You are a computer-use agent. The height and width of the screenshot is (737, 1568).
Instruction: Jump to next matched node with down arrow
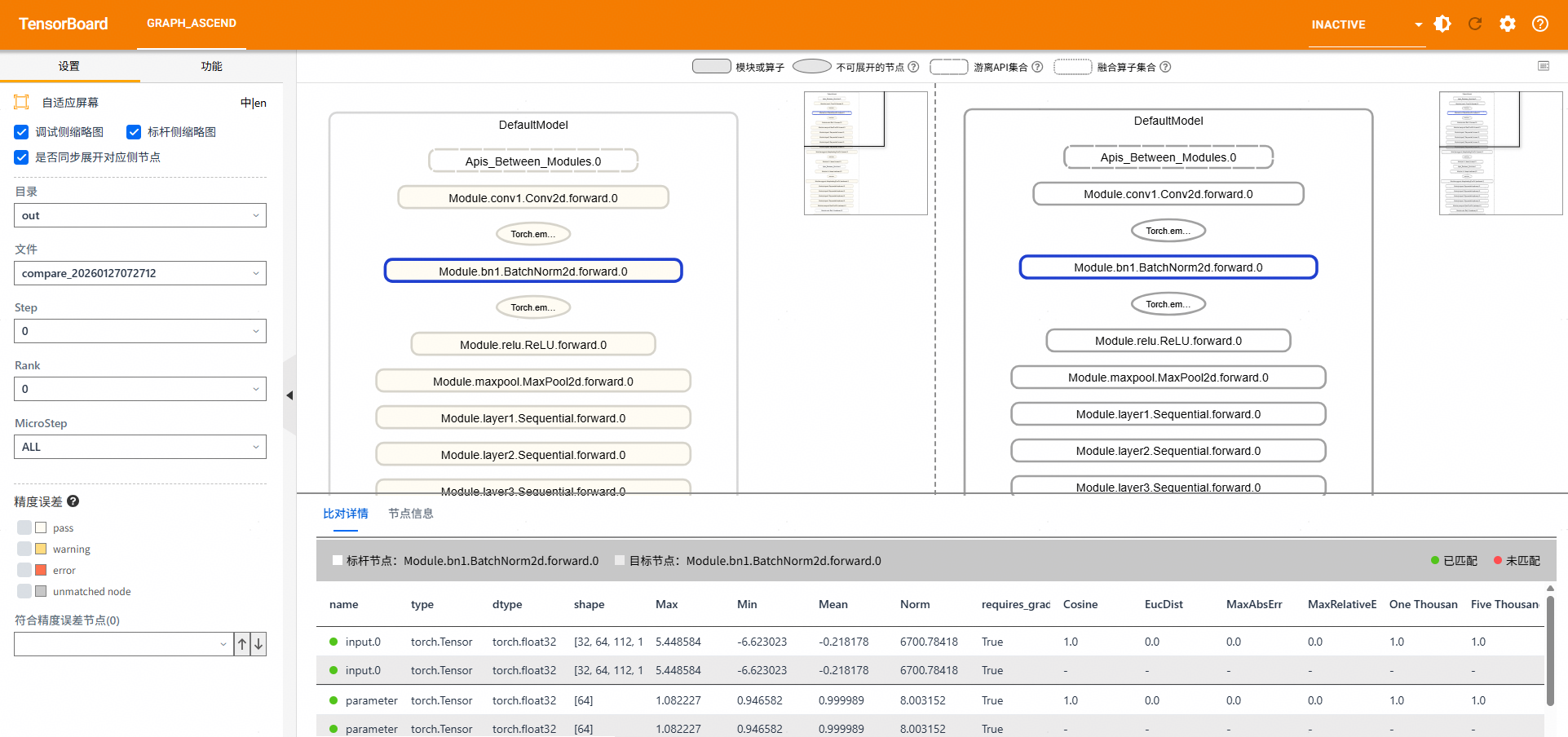coord(258,644)
